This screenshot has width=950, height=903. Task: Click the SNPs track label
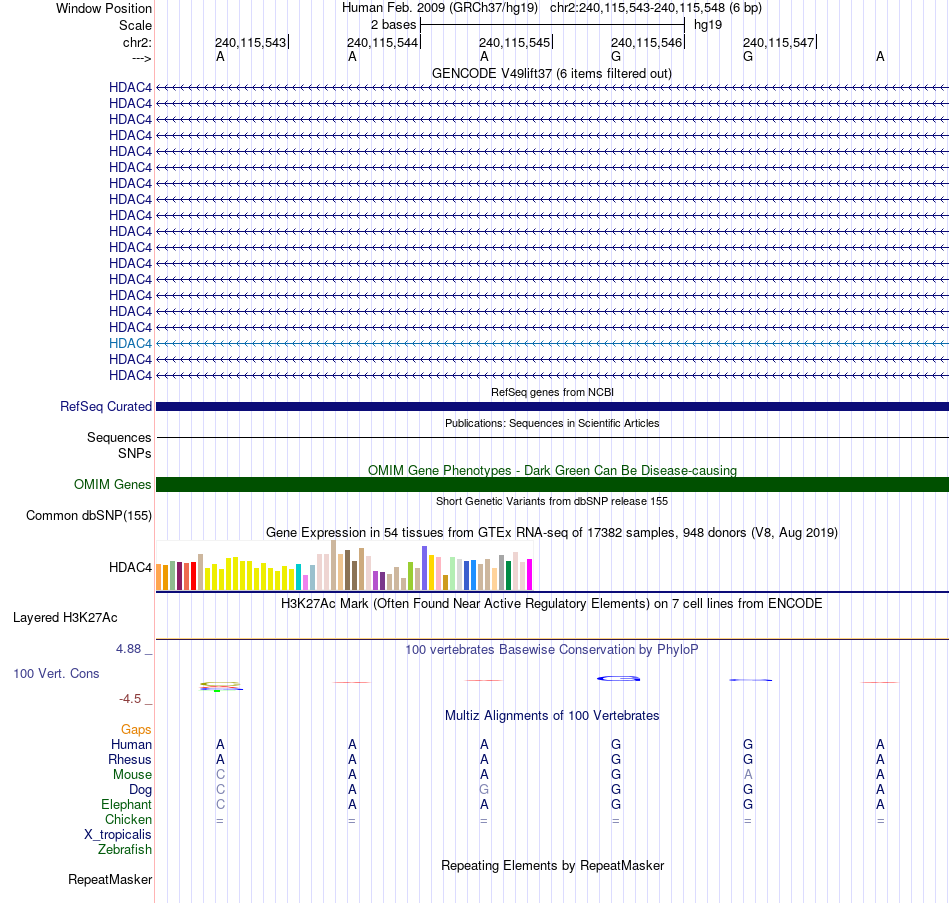pos(135,453)
